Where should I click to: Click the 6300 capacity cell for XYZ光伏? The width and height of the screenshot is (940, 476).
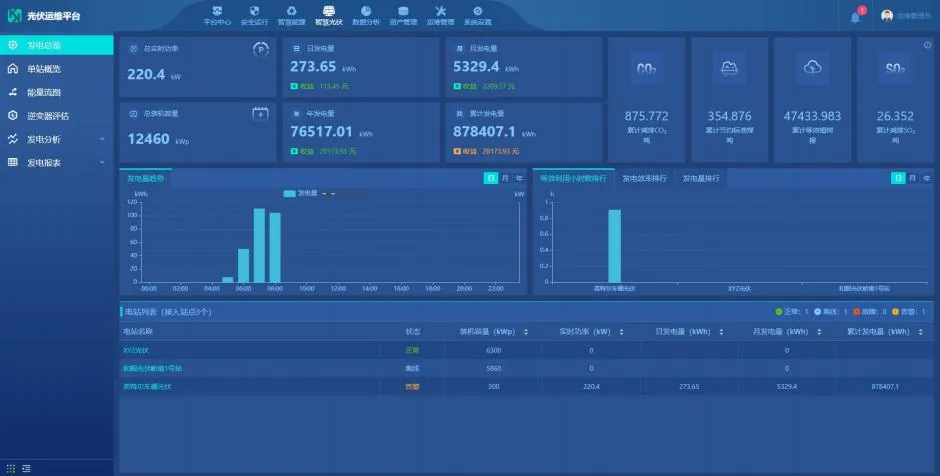pos(493,350)
